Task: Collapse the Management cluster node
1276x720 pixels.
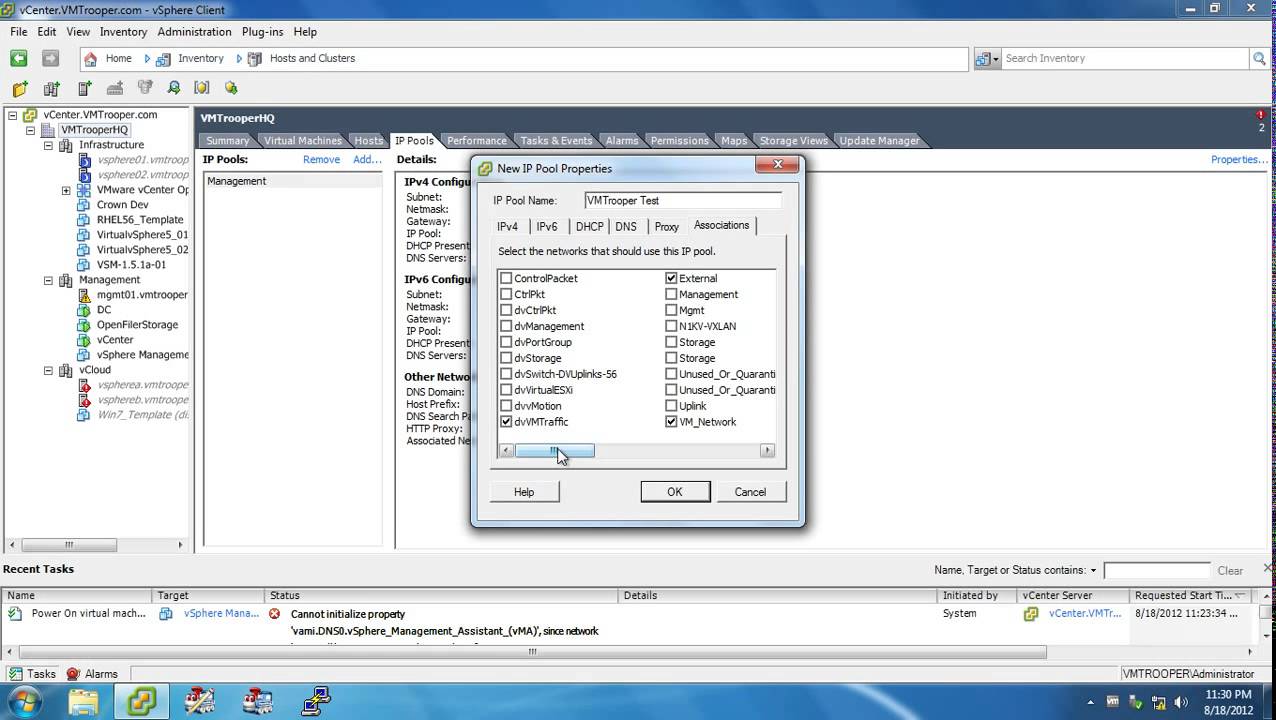Action: coord(48,280)
